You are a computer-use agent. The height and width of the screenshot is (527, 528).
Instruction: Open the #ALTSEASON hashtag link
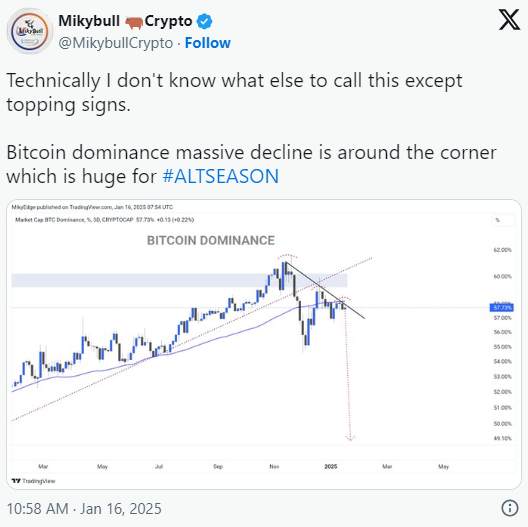(221, 176)
